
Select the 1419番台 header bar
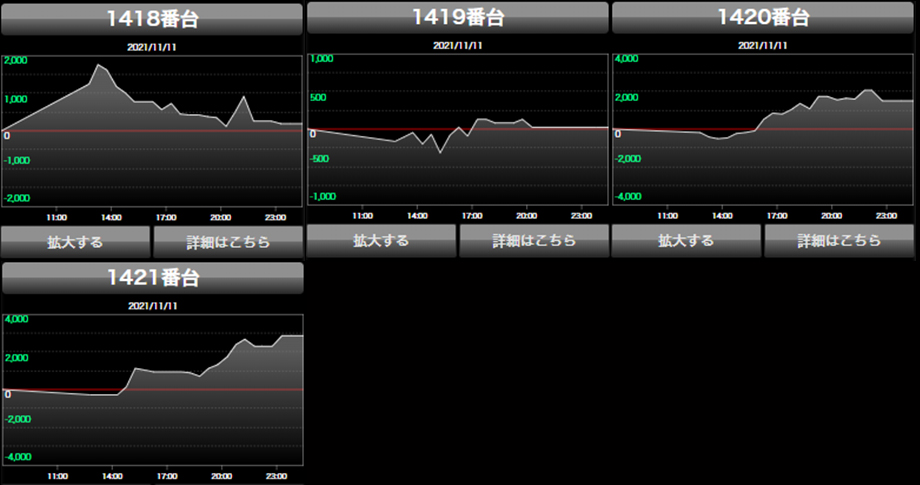tap(457, 18)
